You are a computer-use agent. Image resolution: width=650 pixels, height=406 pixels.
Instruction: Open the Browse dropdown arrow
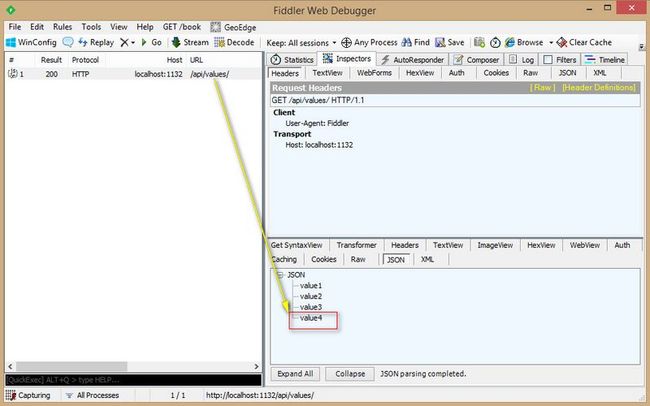pyautogui.click(x=551, y=42)
